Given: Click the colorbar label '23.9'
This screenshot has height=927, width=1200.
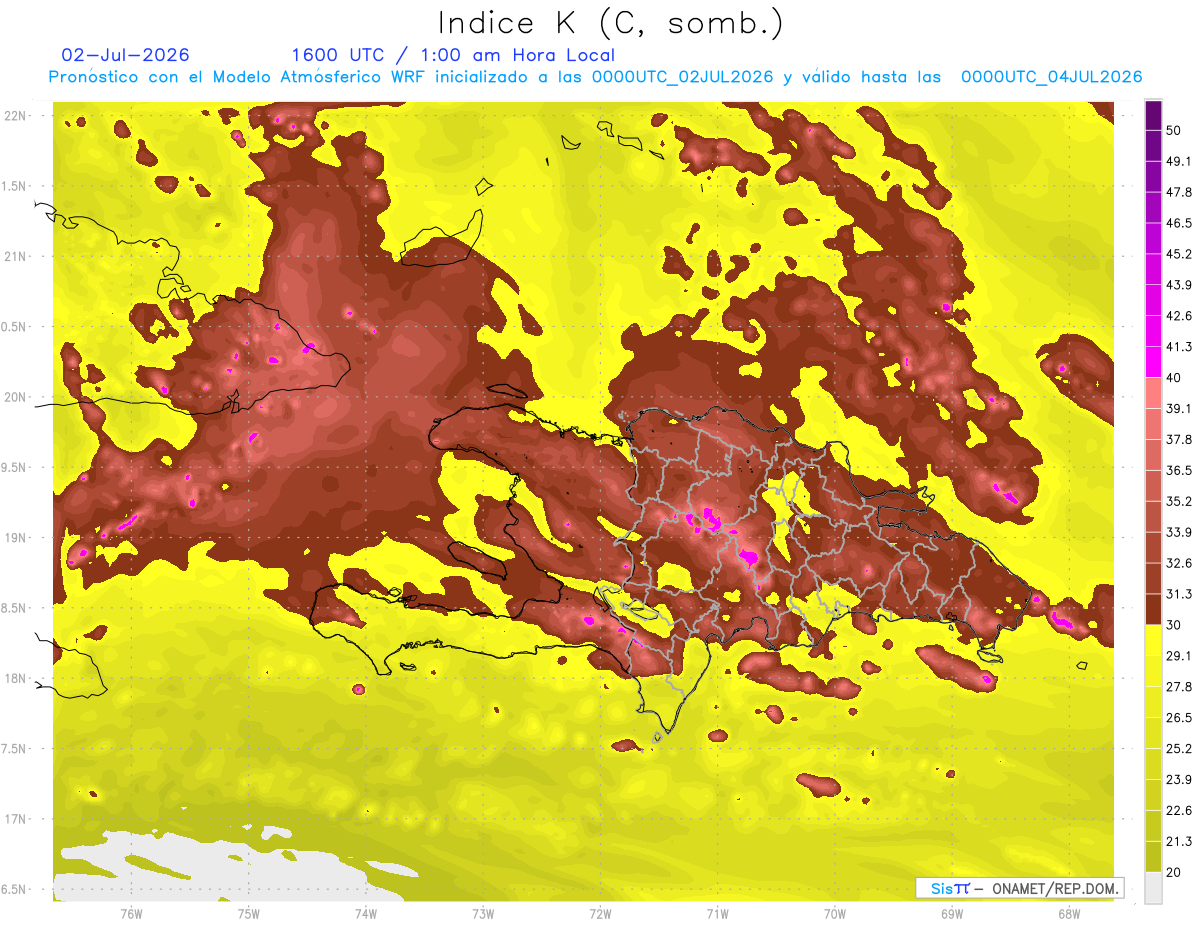Looking at the screenshot, I should point(1180,779).
